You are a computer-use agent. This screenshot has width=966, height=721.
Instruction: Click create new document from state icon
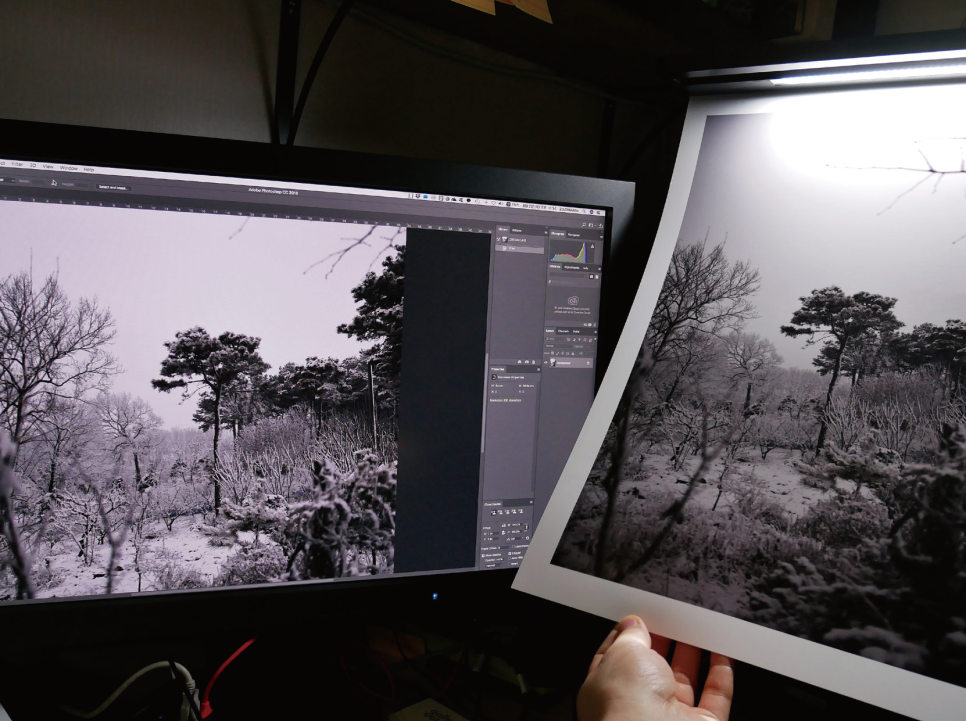[x=519, y=362]
